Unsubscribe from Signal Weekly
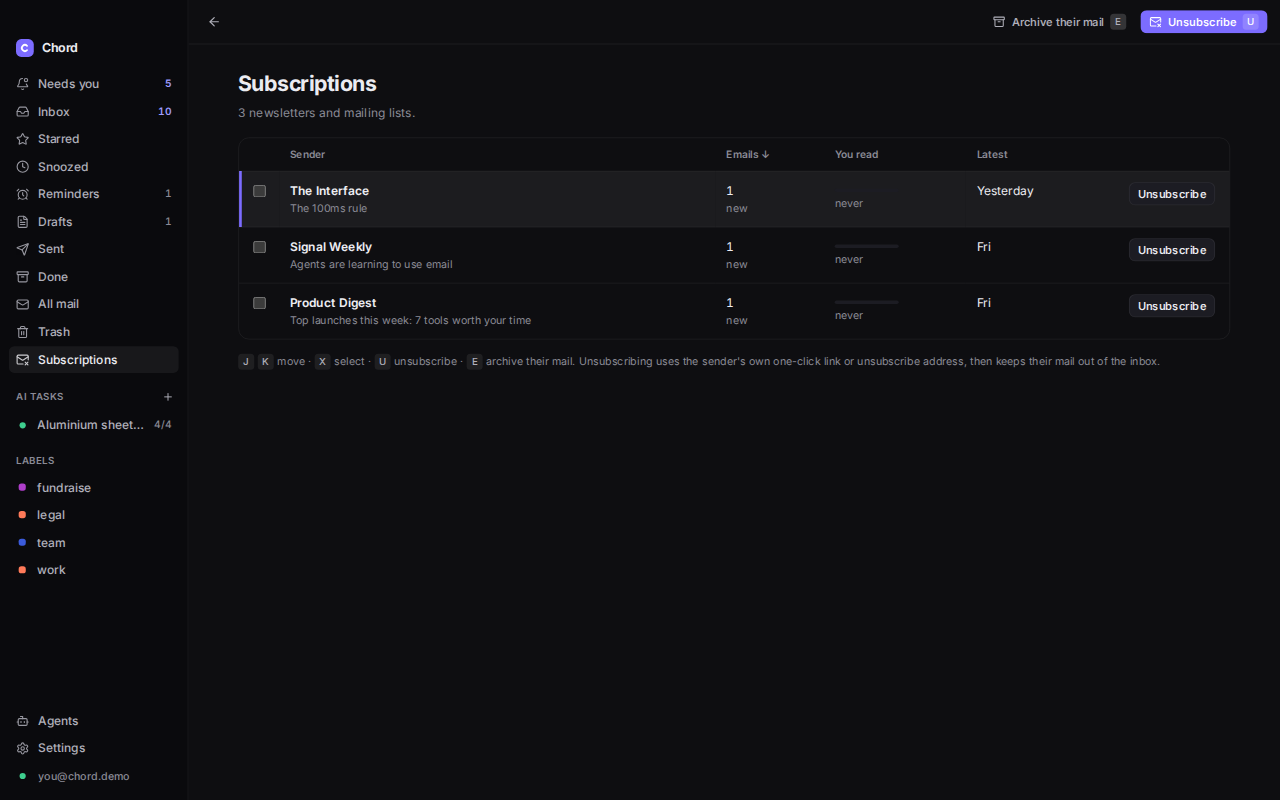 [1172, 250]
